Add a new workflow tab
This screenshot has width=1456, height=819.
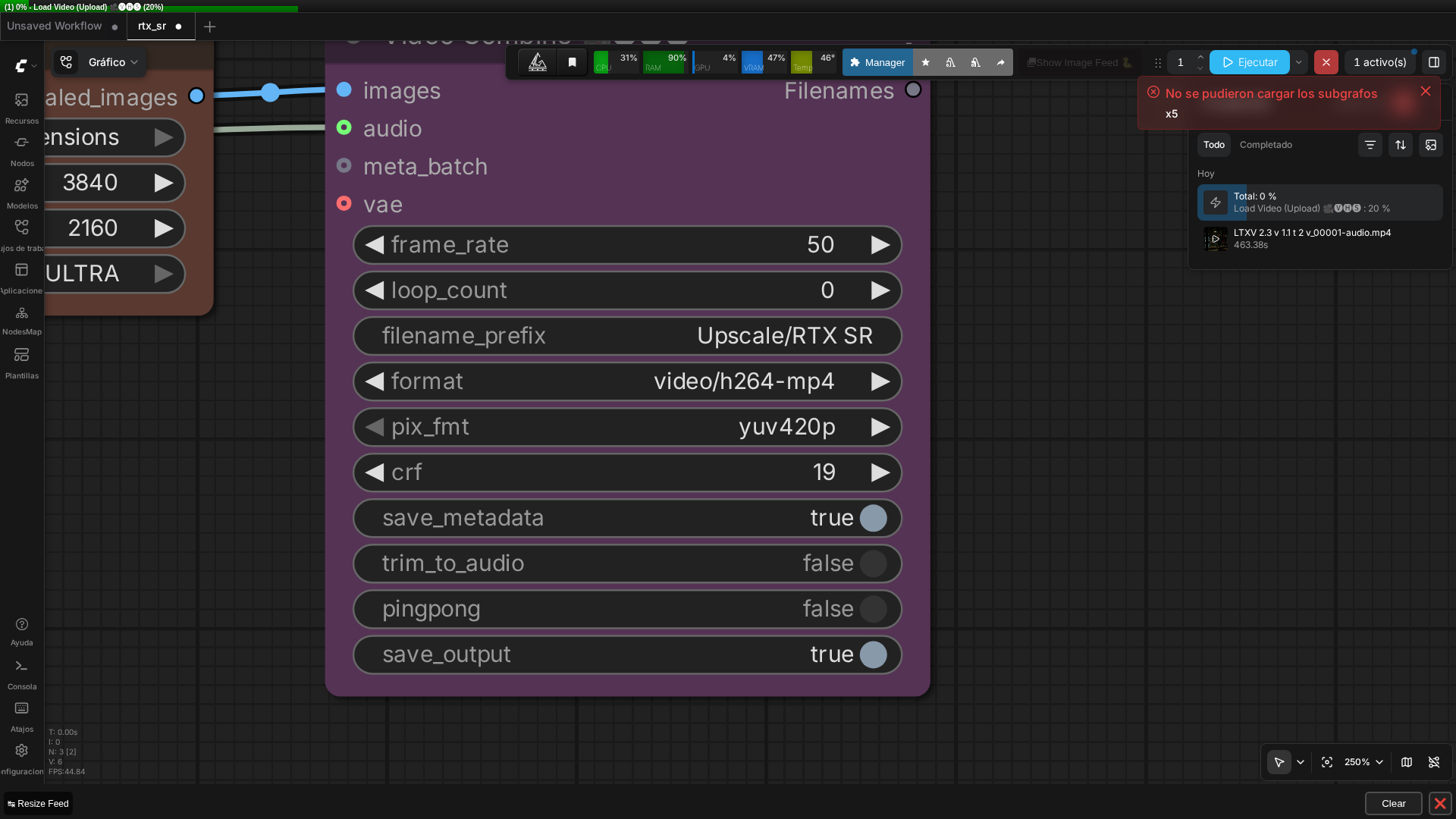coord(210,27)
